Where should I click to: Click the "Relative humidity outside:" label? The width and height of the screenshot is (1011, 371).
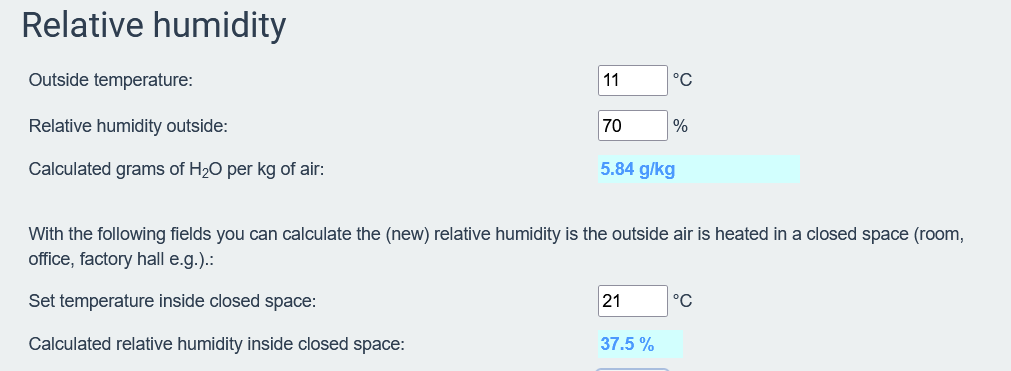pyautogui.click(x=128, y=126)
